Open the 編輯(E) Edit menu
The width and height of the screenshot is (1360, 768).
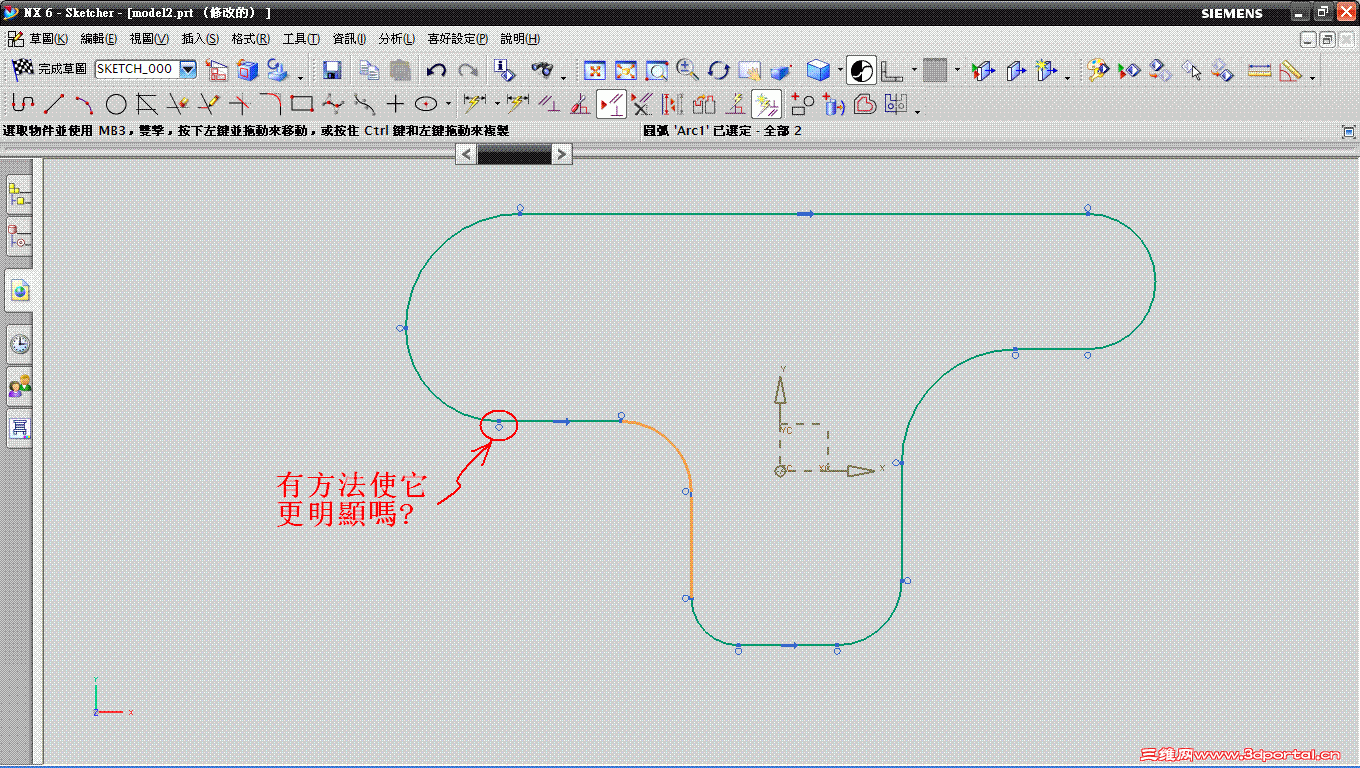(x=99, y=39)
